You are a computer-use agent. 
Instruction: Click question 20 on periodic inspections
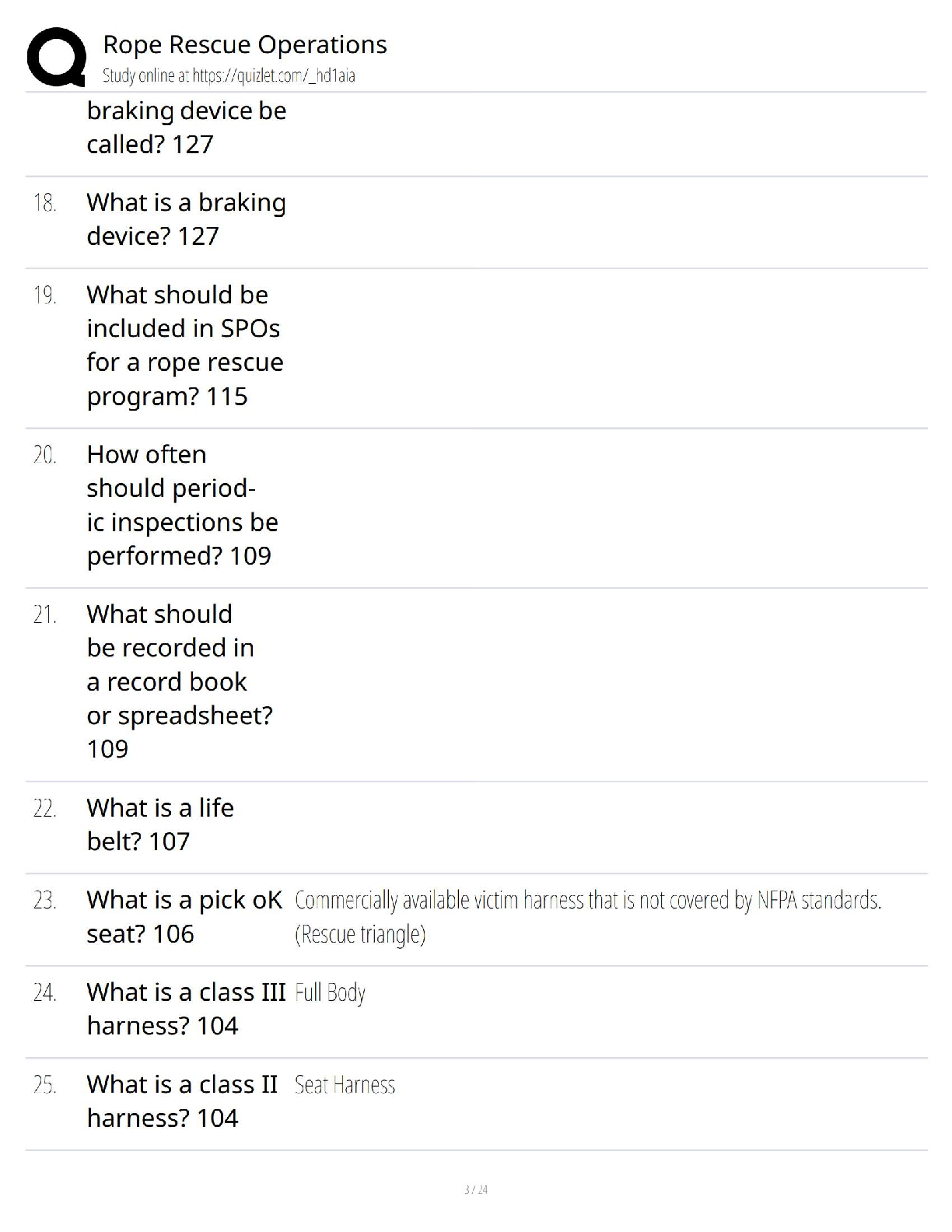click(182, 505)
